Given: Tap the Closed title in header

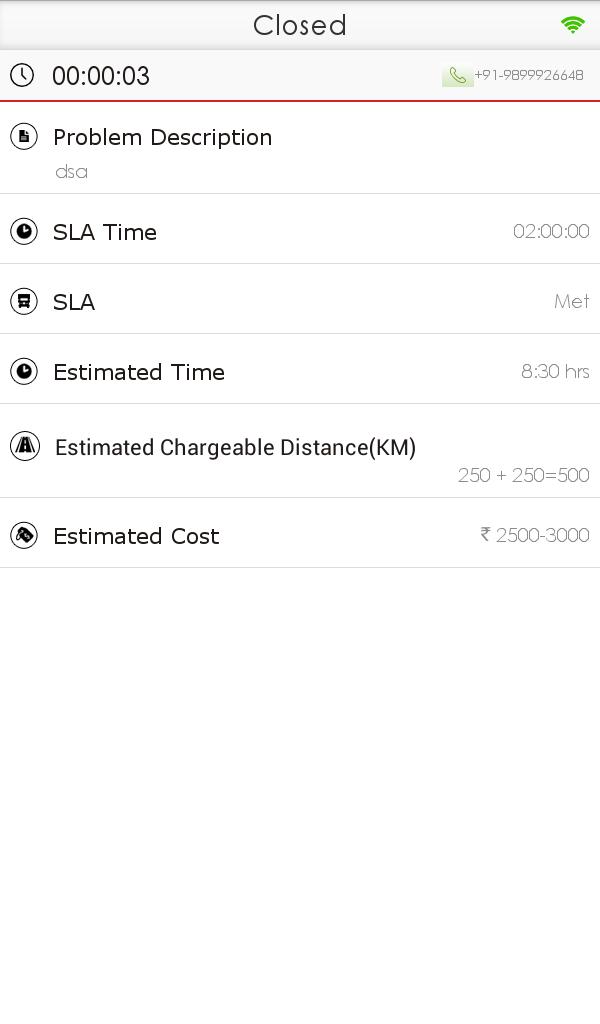Looking at the screenshot, I should point(299,25).
